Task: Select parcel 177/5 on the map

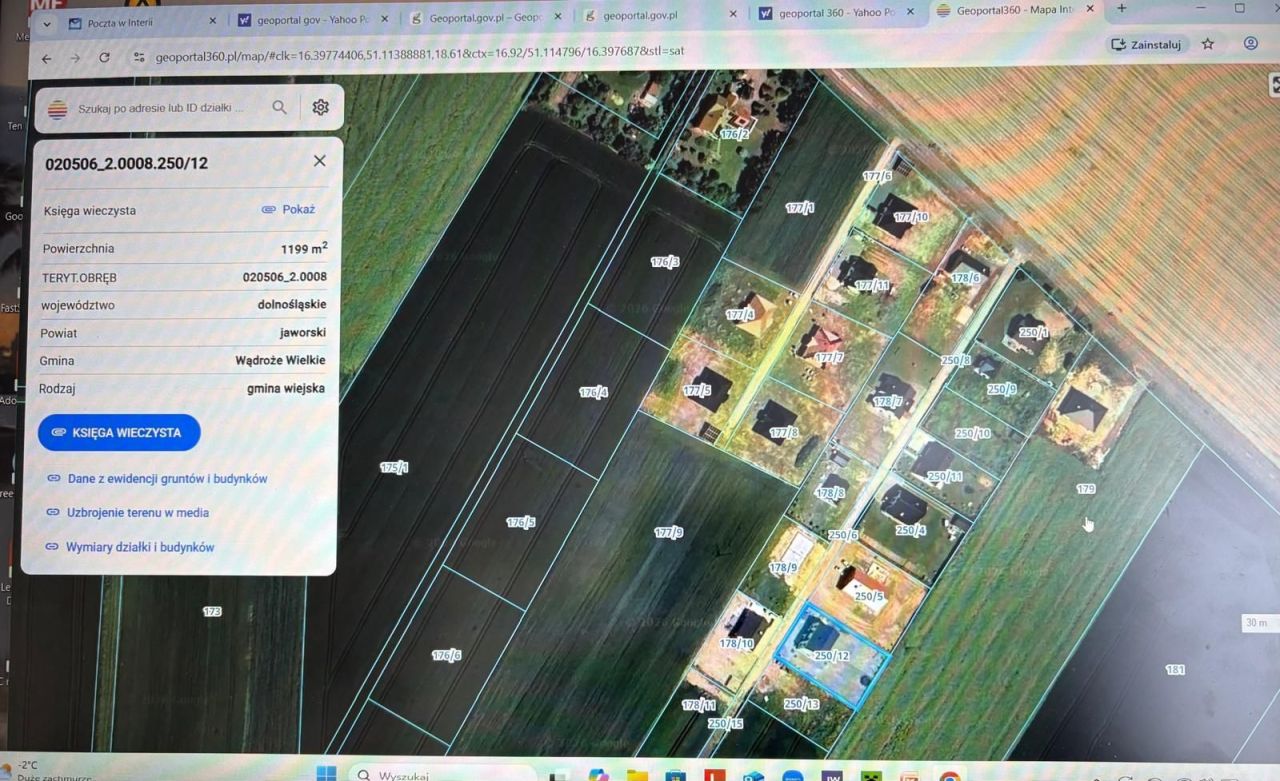Action: pos(697,390)
